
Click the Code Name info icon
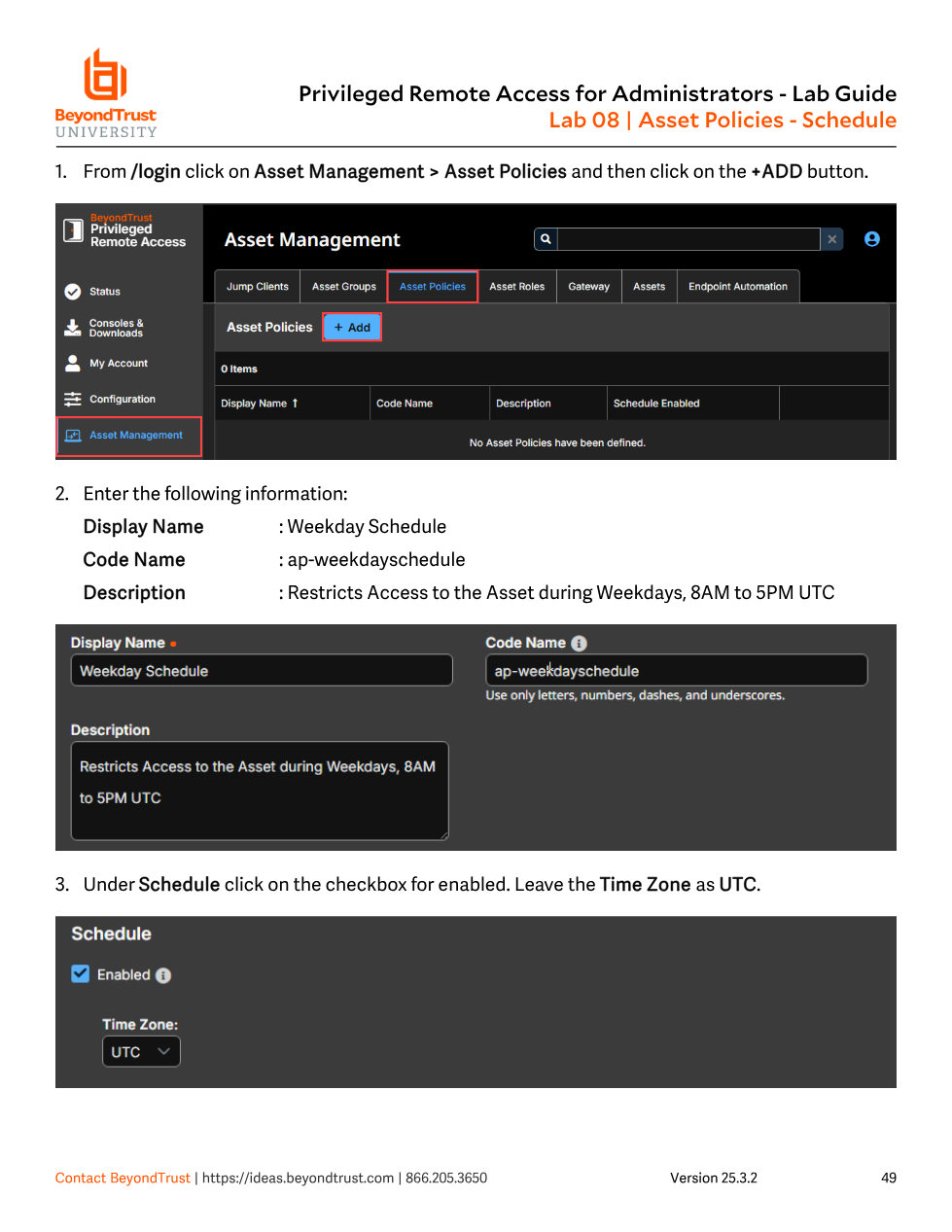pyautogui.click(x=580, y=643)
